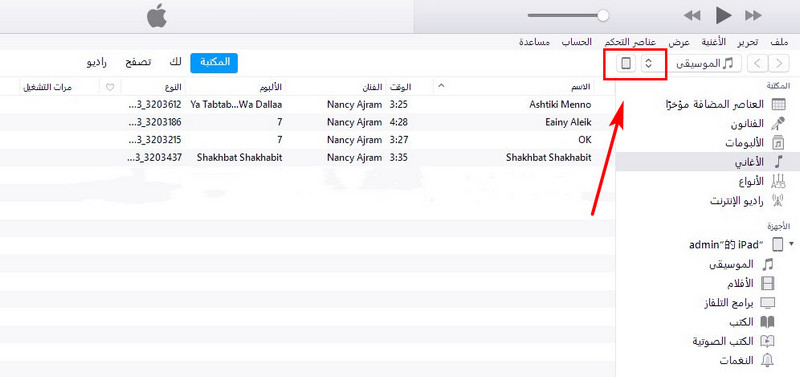Open the الحساب menu

point(577,43)
